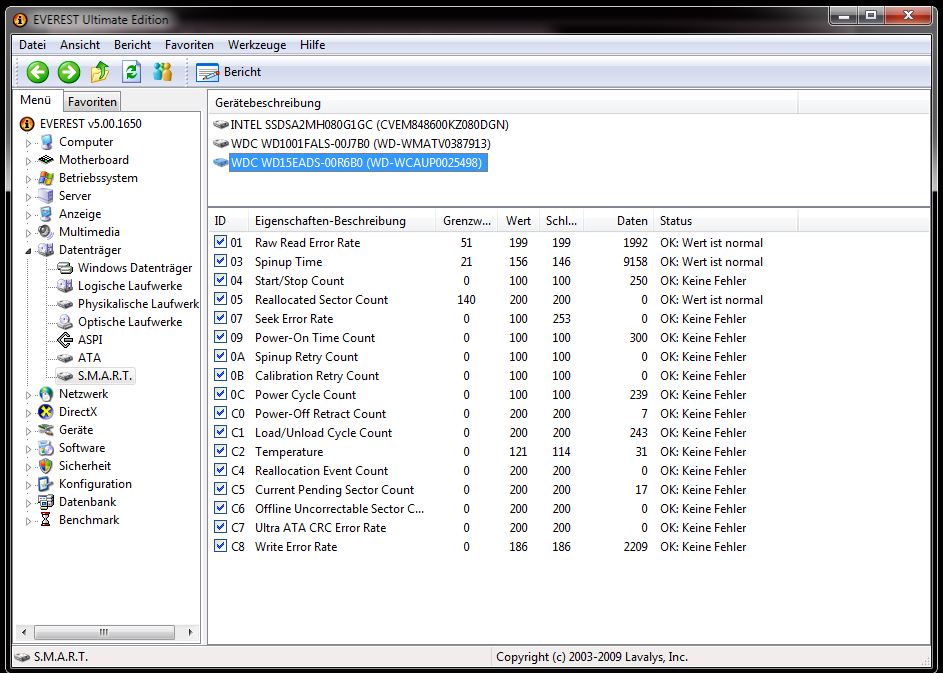Select the Betriebssystem Windows flag icon
This screenshot has width=943, height=673.
pos(46,178)
